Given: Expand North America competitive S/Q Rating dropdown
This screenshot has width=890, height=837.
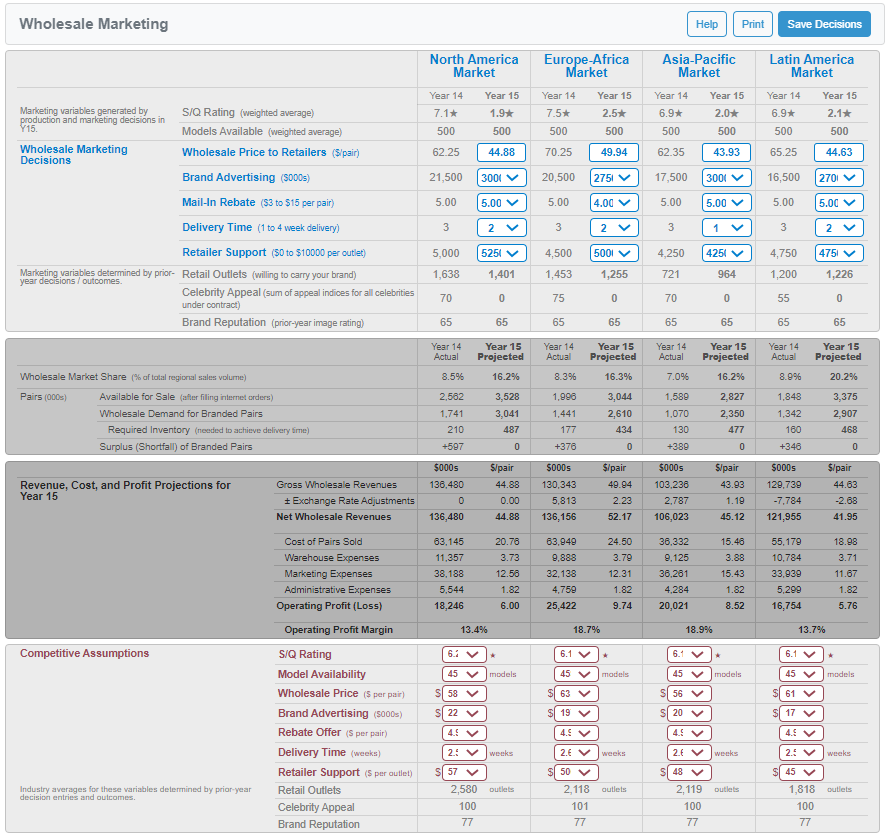Looking at the screenshot, I should click(x=464, y=654).
